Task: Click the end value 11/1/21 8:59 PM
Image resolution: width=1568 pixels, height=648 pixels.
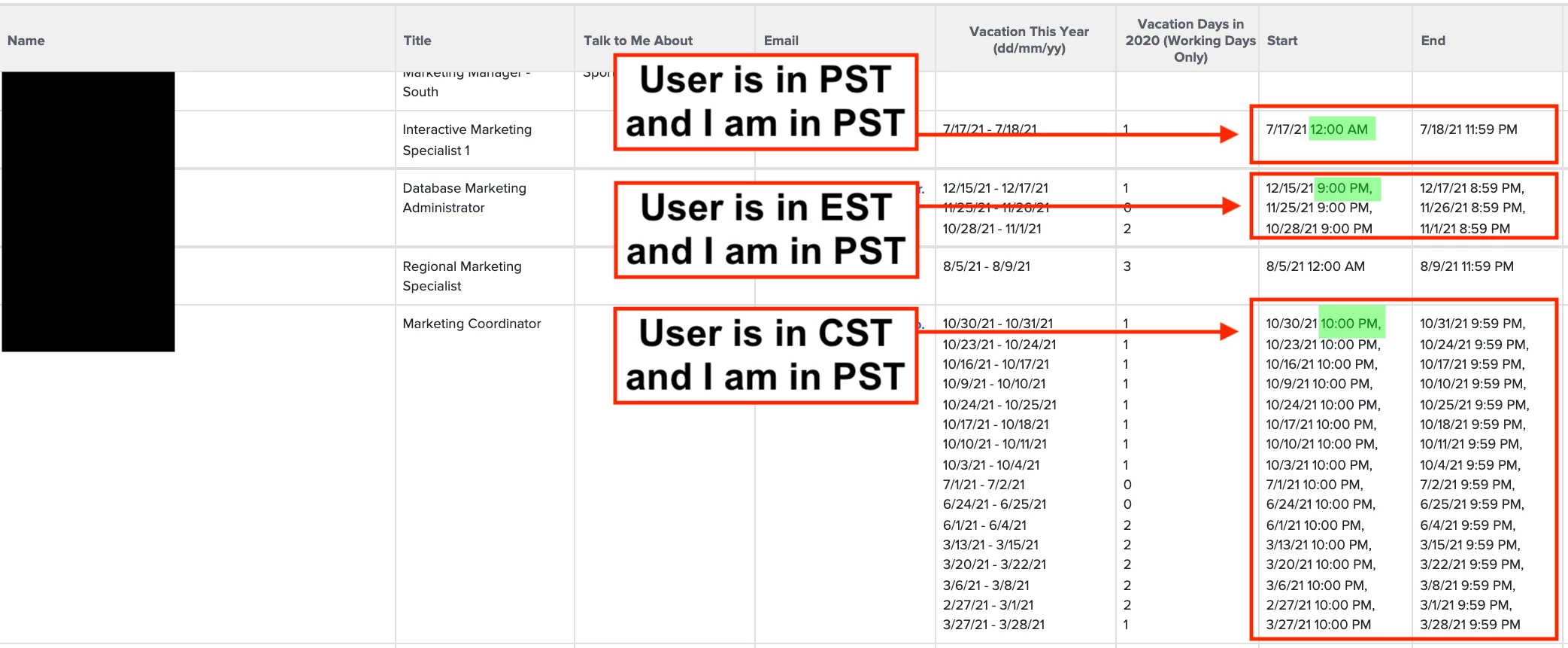Action: (1465, 229)
